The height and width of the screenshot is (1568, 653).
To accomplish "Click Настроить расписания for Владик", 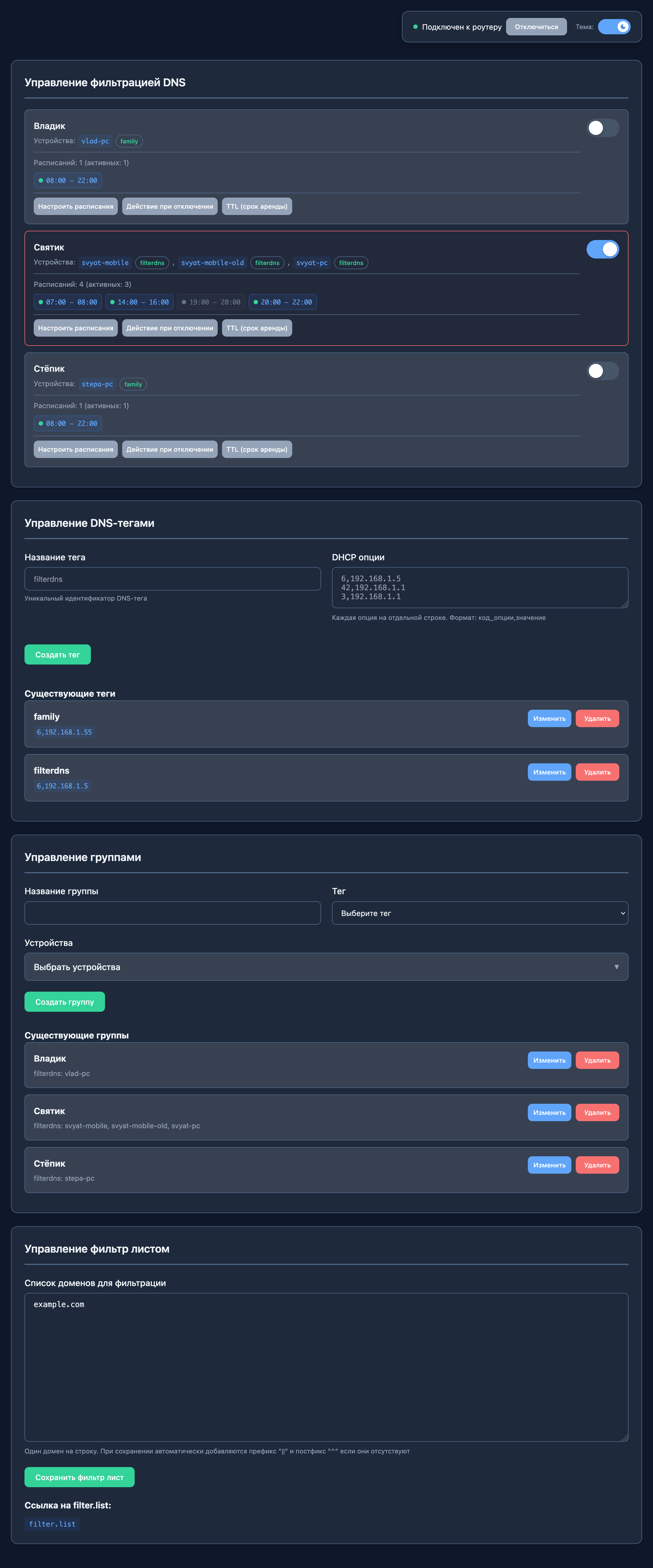I will (75, 206).
